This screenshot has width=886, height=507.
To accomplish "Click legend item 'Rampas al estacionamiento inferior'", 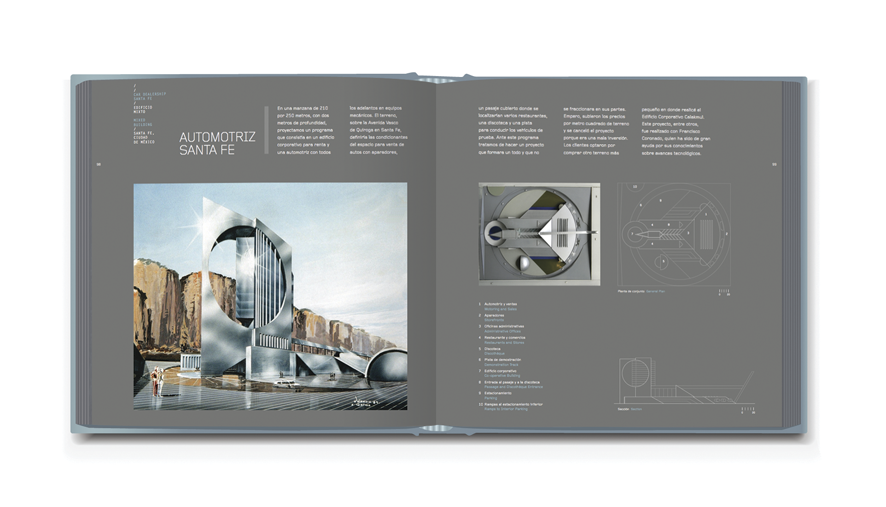I will [x=514, y=404].
